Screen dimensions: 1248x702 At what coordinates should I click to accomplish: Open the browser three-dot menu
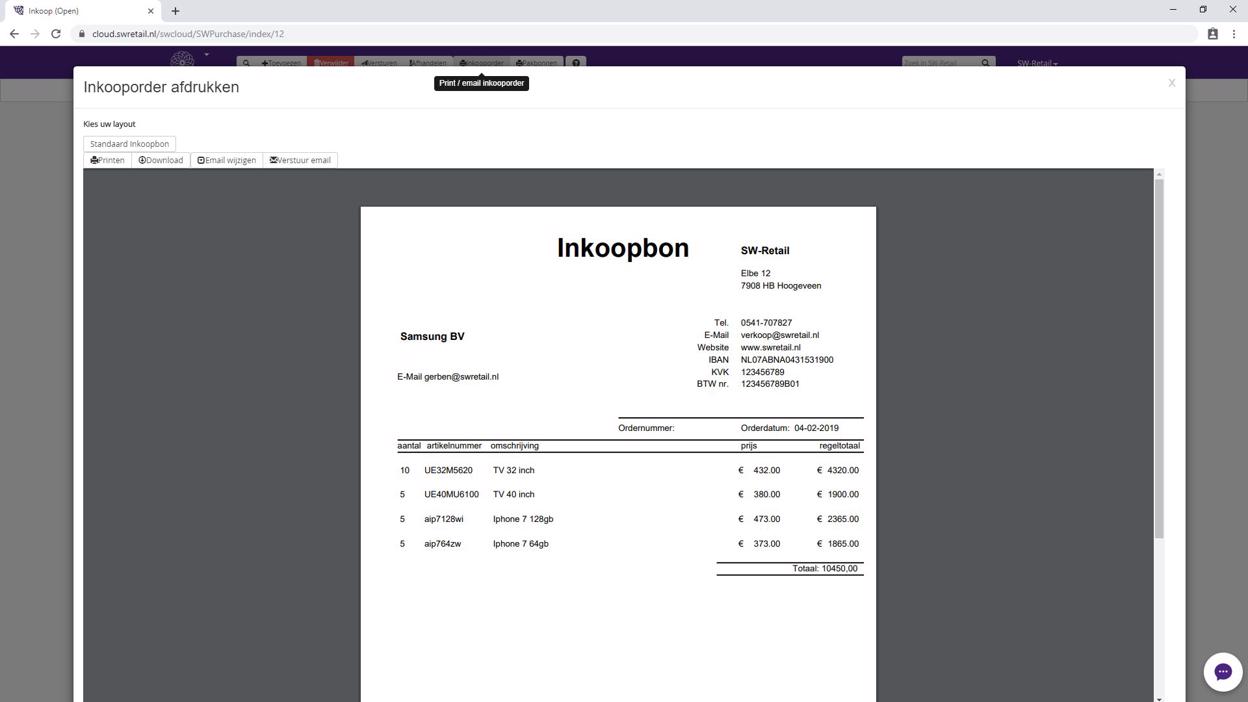(x=1234, y=34)
